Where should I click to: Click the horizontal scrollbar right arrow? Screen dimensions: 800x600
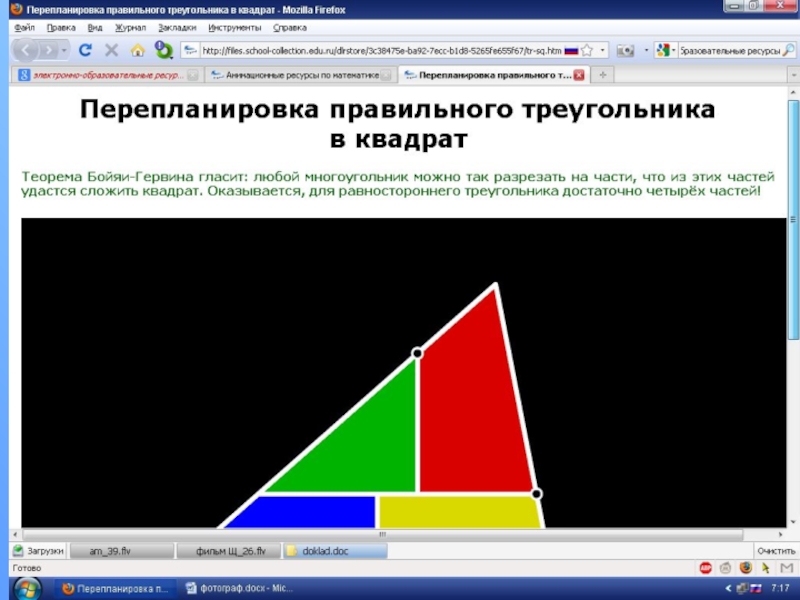[780, 534]
